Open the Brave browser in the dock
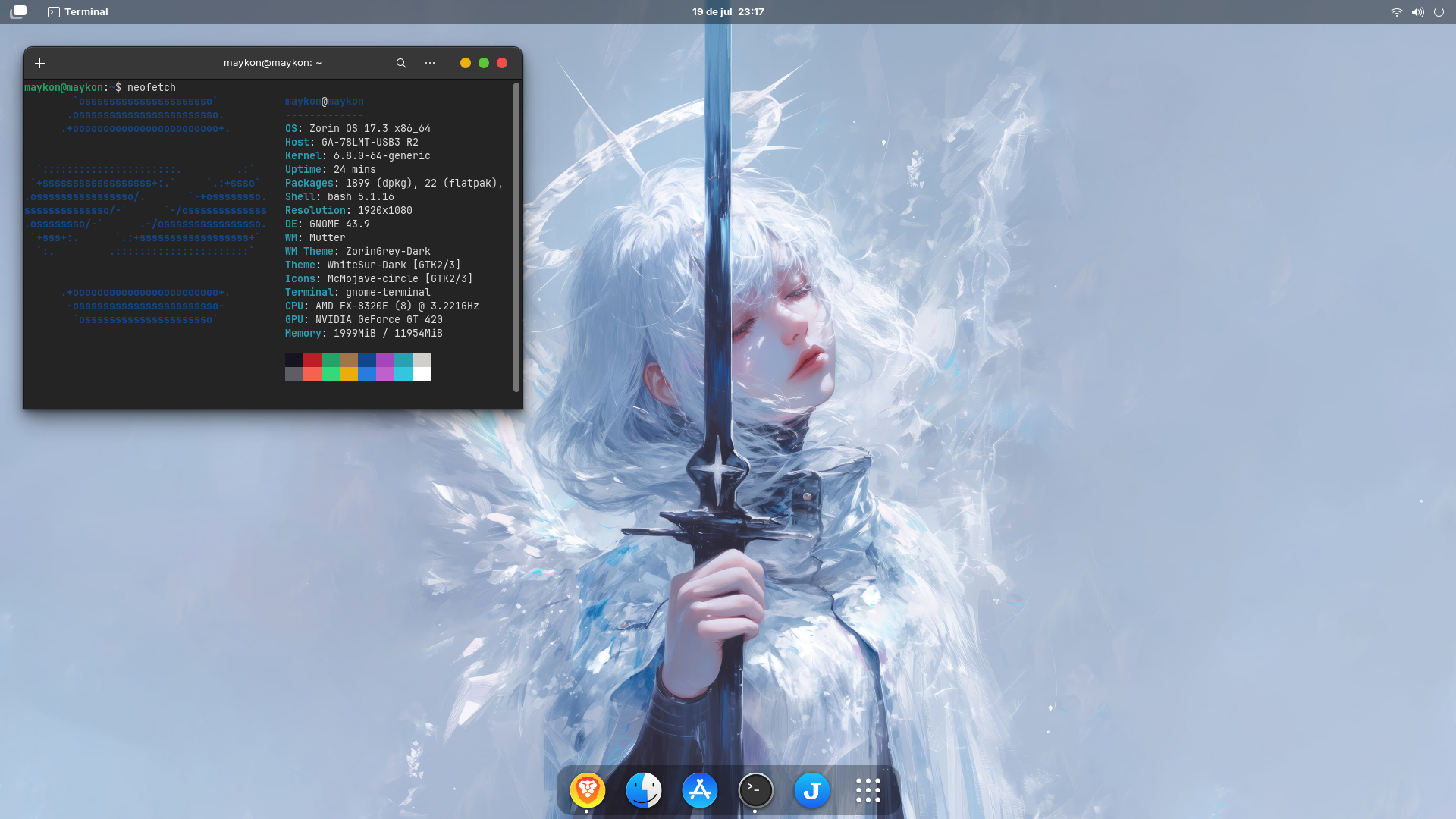Viewport: 1456px width, 819px height. 588,790
